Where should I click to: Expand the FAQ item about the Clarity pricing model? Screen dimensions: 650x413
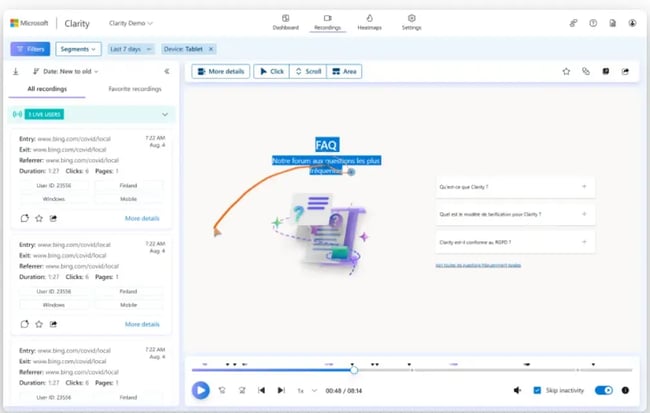[x=515, y=214]
